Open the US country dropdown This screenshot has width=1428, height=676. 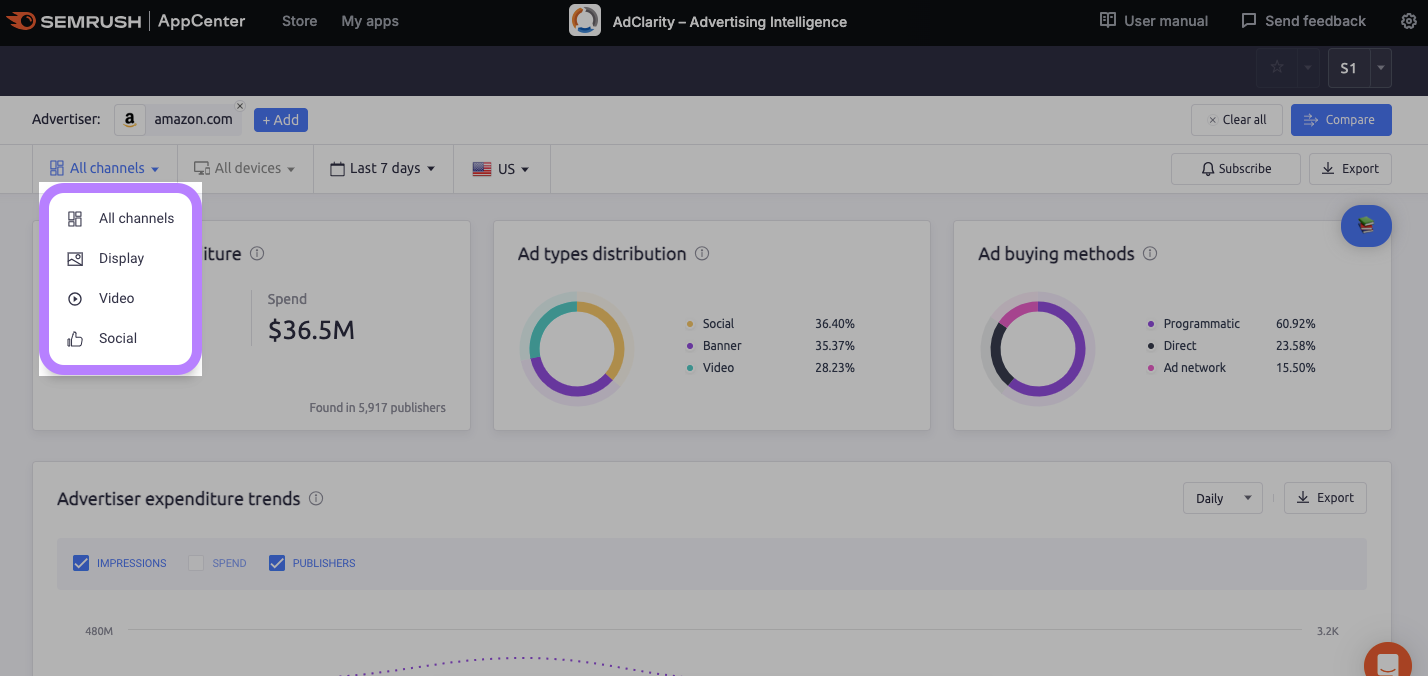pos(501,169)
